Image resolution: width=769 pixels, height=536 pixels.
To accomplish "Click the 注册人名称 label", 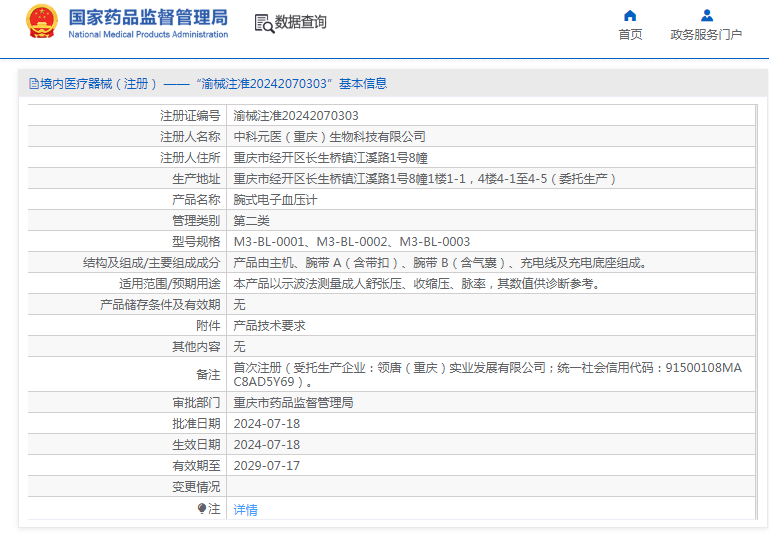I will pyautogui.click(x=190, y=137).
